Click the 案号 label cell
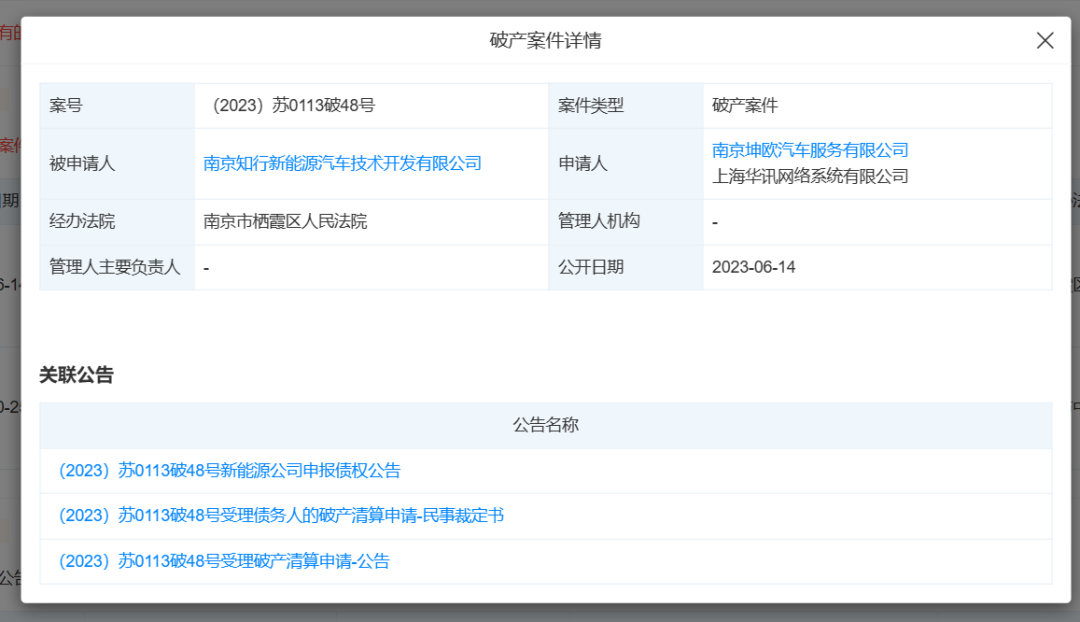This screenshot has height=622, width=1080. click(x=117, y=105)
